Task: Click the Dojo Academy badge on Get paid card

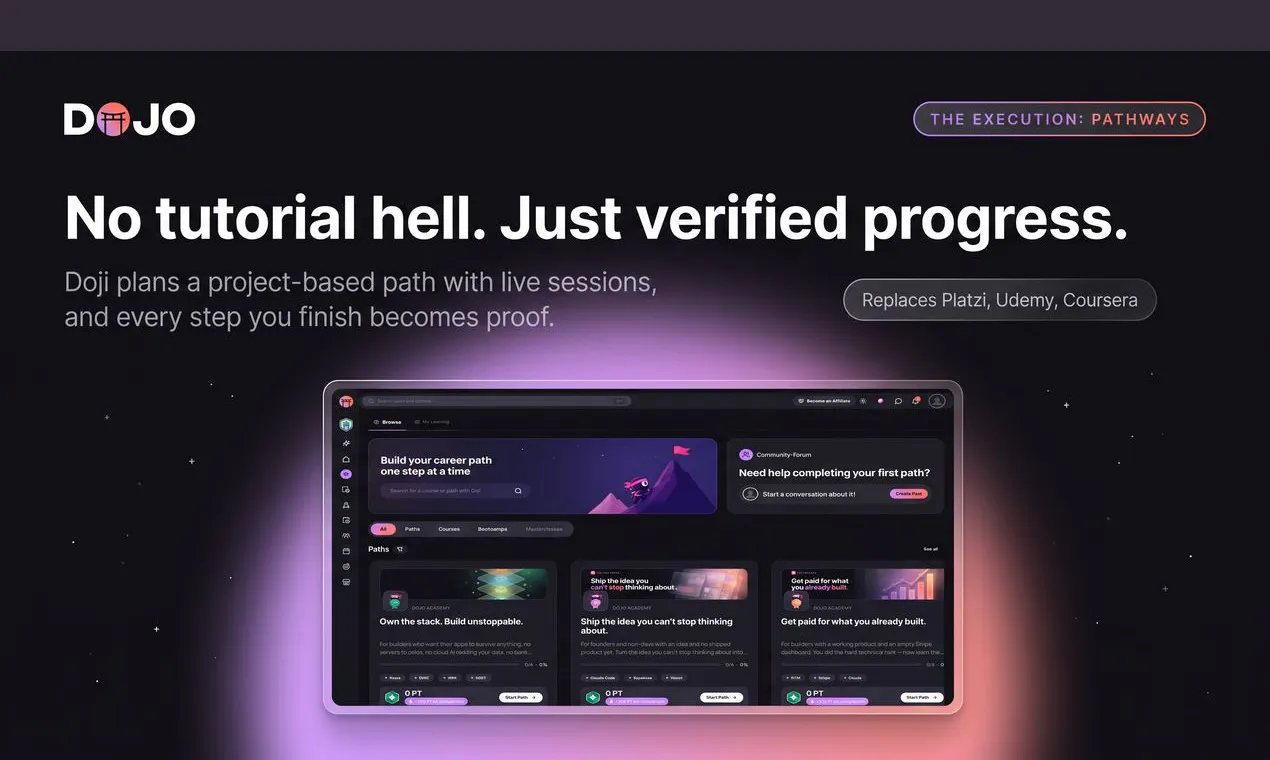Action: pos(796,601)
